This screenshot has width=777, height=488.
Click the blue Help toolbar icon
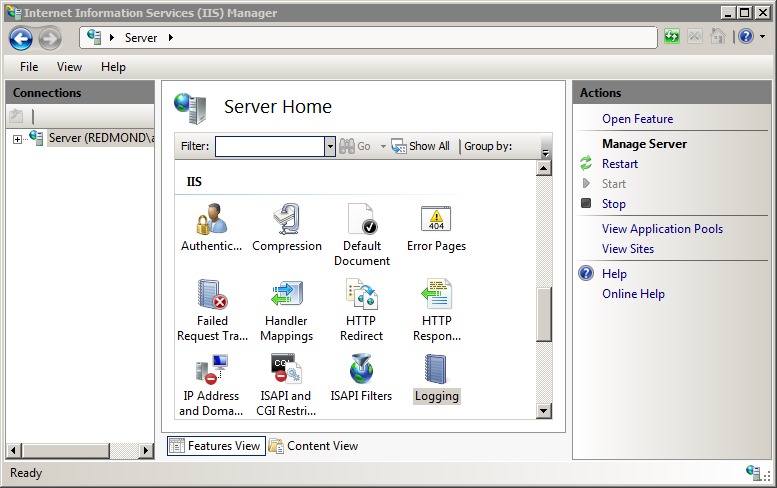click(x=746, y=37)
